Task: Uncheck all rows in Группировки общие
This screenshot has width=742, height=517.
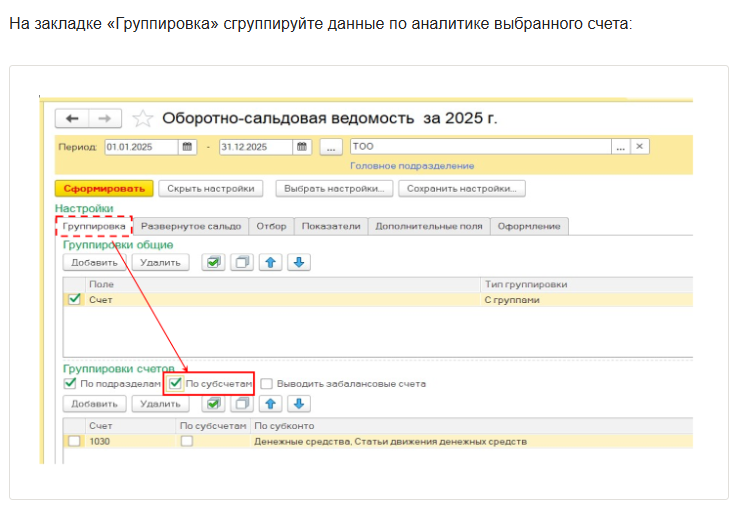Action: [242, 262]
